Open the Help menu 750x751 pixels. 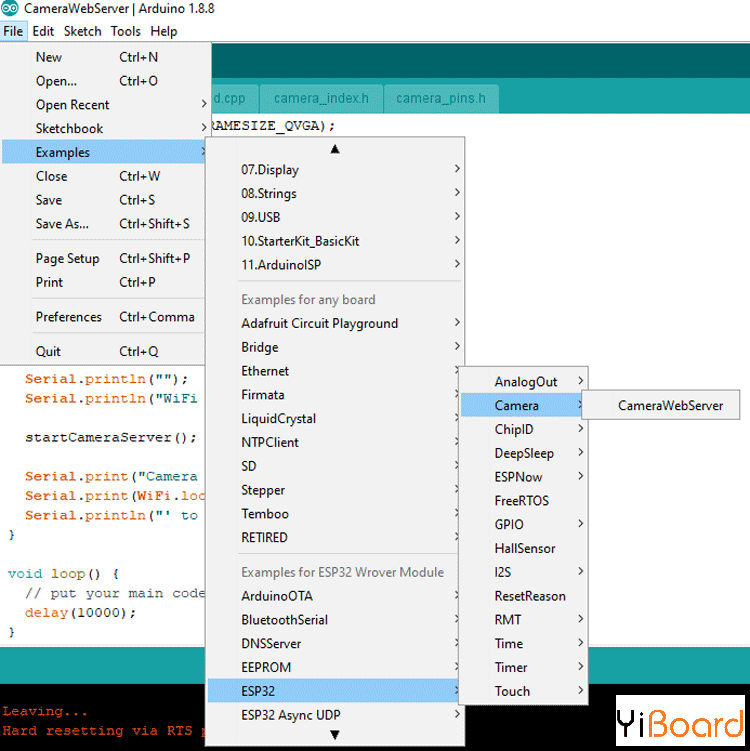163,31
